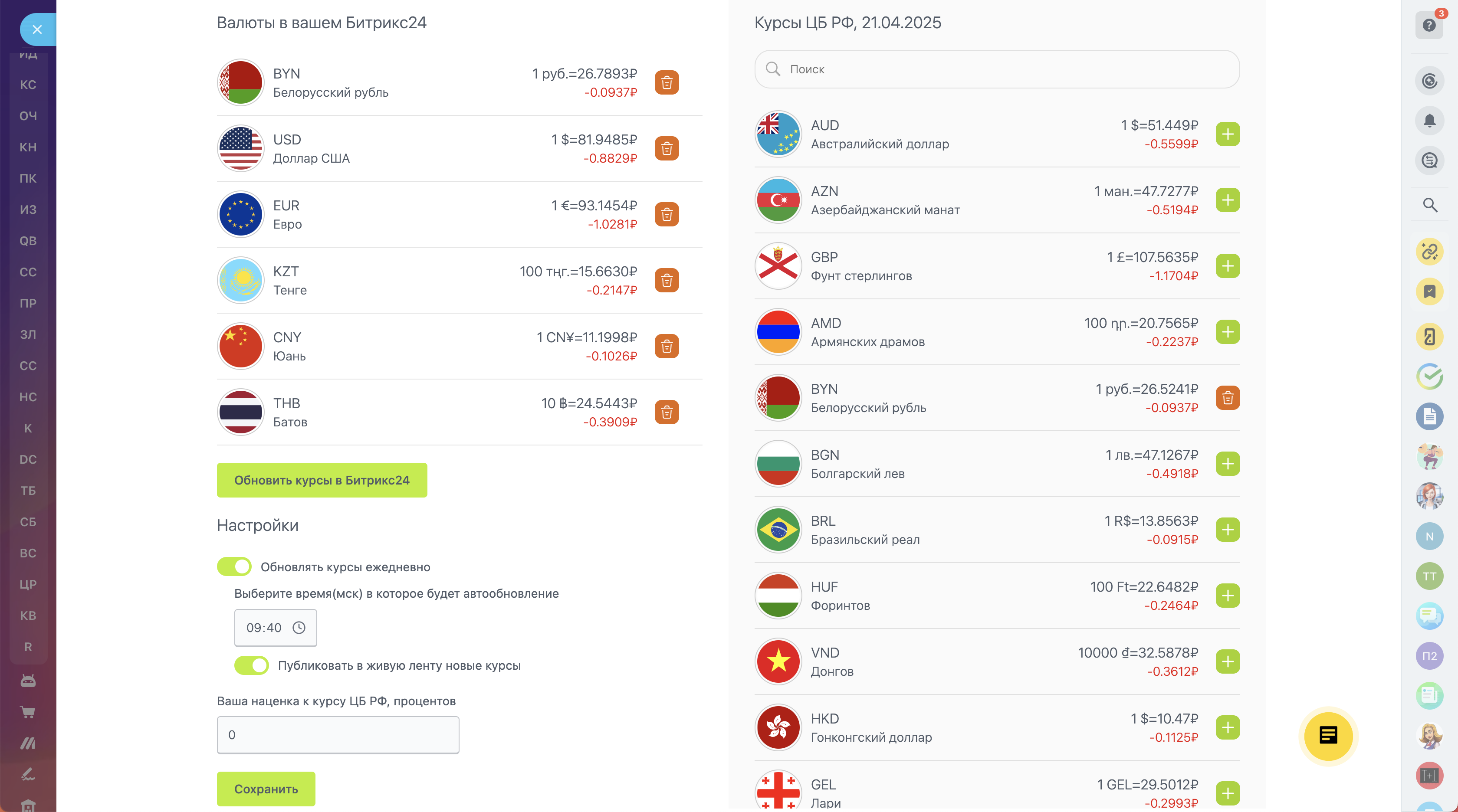The image size is (1458, 812).
Task: Open the notifications bell icon
Action: (x=1429, y=121)
